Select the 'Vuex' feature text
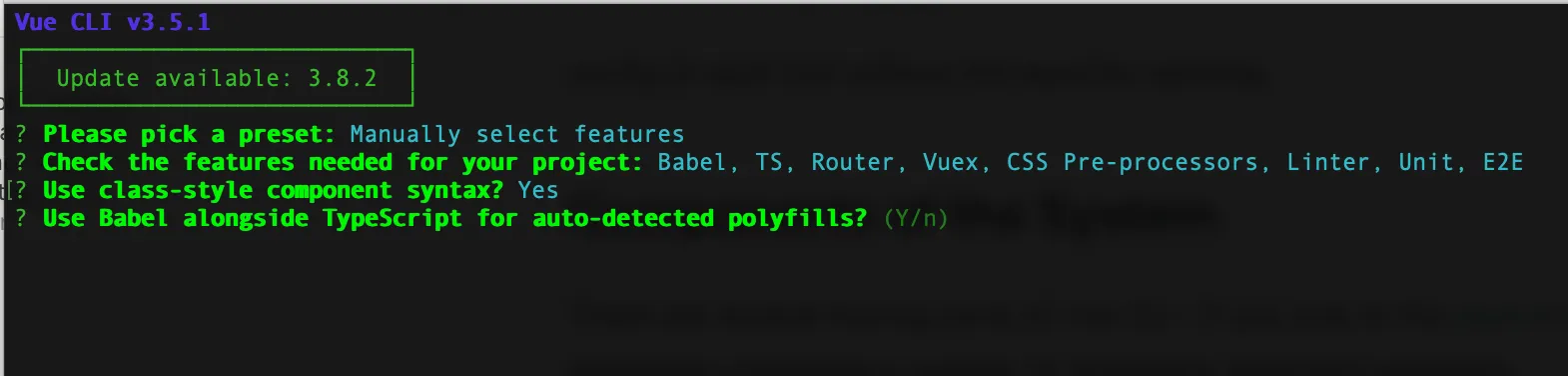The image size is (1568, 376). (951, 162)
